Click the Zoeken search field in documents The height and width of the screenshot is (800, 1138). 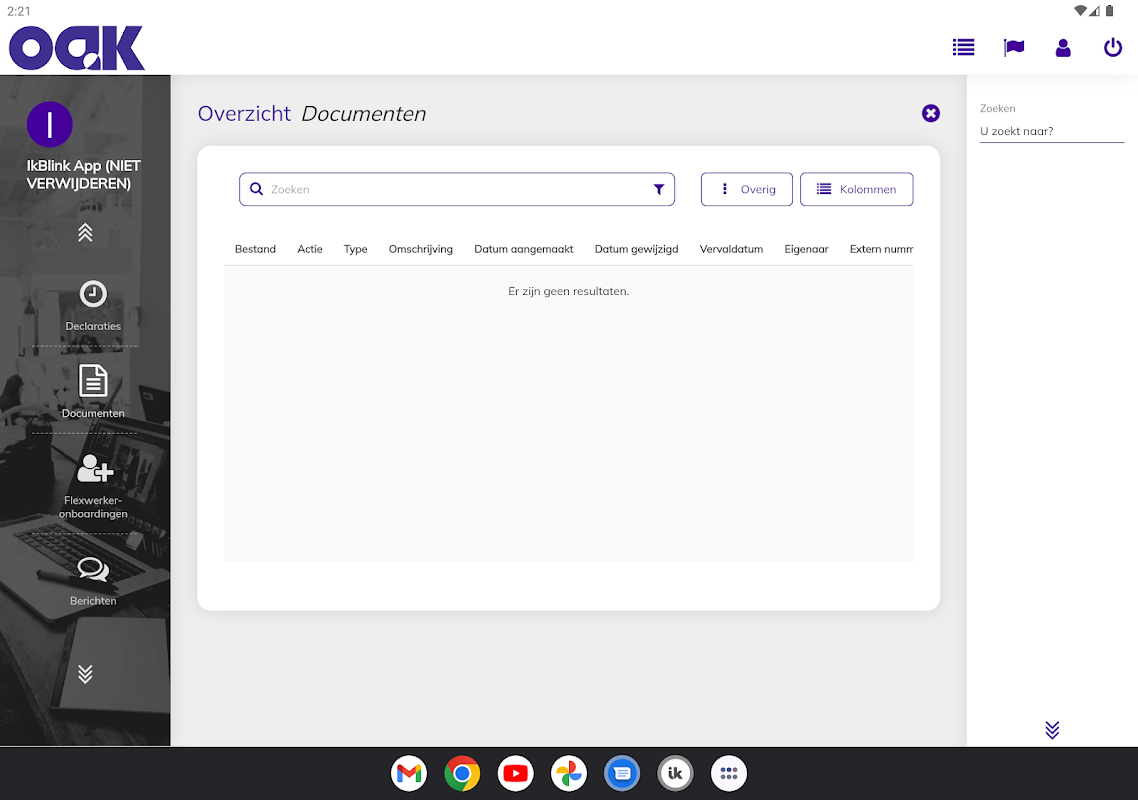[x=457, y=189]
